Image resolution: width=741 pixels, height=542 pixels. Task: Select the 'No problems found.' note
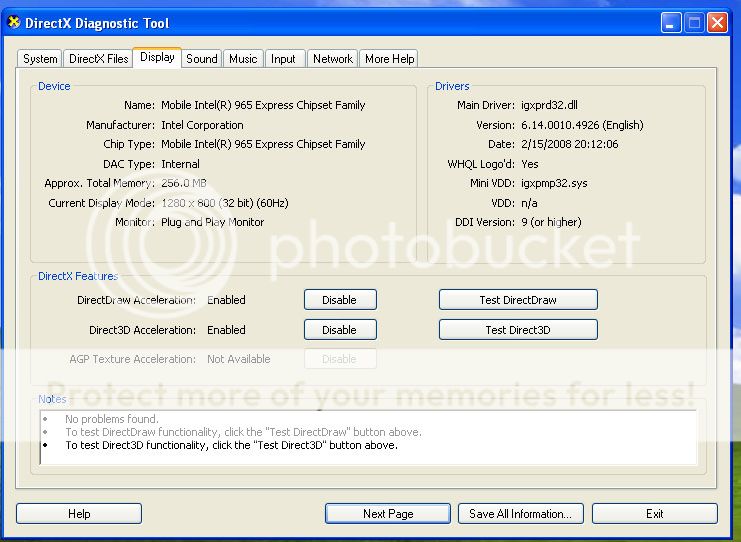pyautogui.click(x=112, y=419)
